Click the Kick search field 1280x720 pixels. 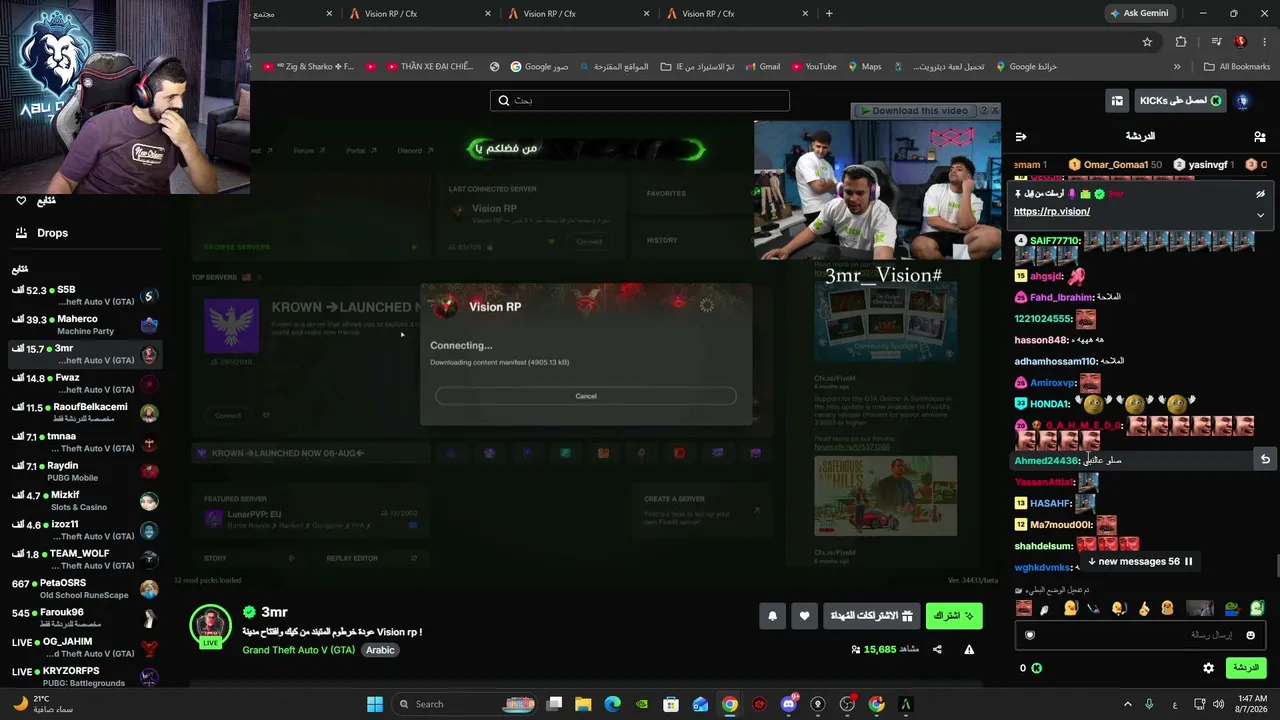pyautogui.click(x=640, y=101)
